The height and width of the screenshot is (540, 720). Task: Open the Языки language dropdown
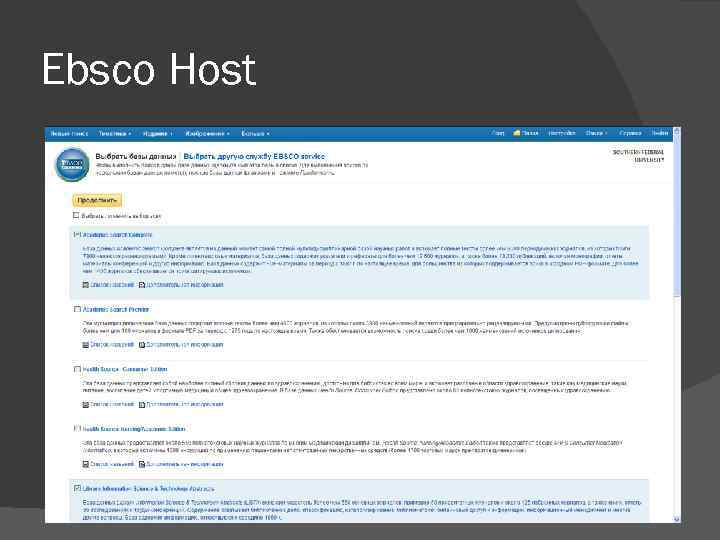point(596,133)
